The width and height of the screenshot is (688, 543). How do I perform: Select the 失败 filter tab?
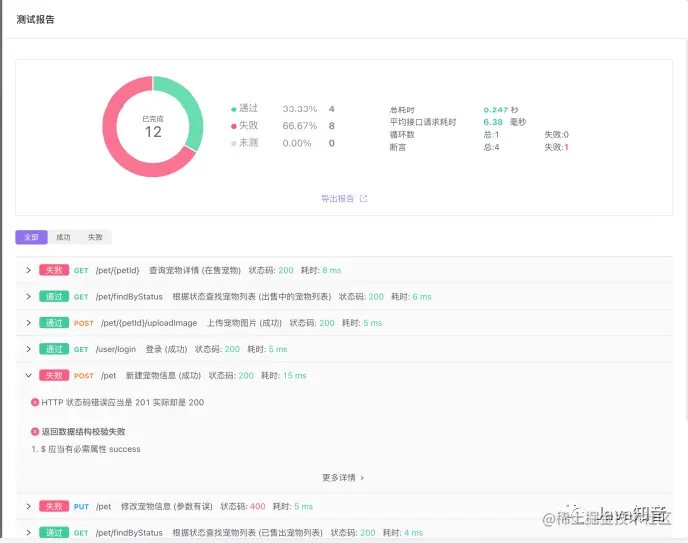point(95,237)
